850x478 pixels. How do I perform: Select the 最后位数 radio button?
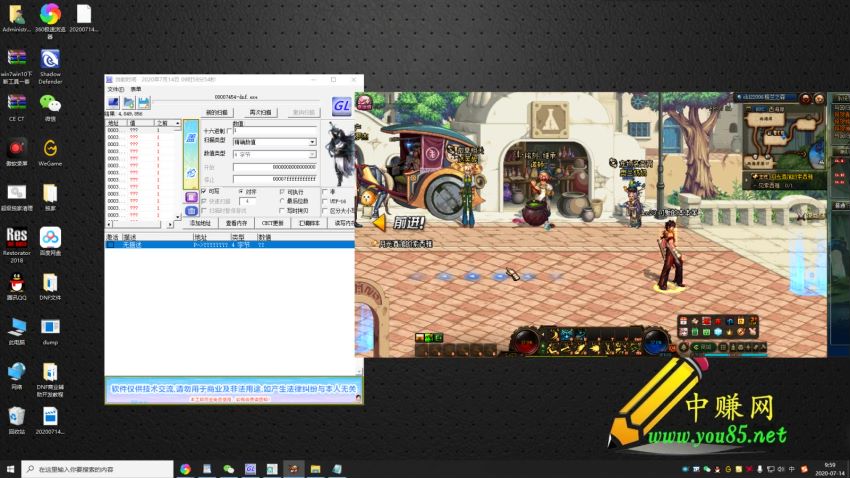(x=282, y=201)
